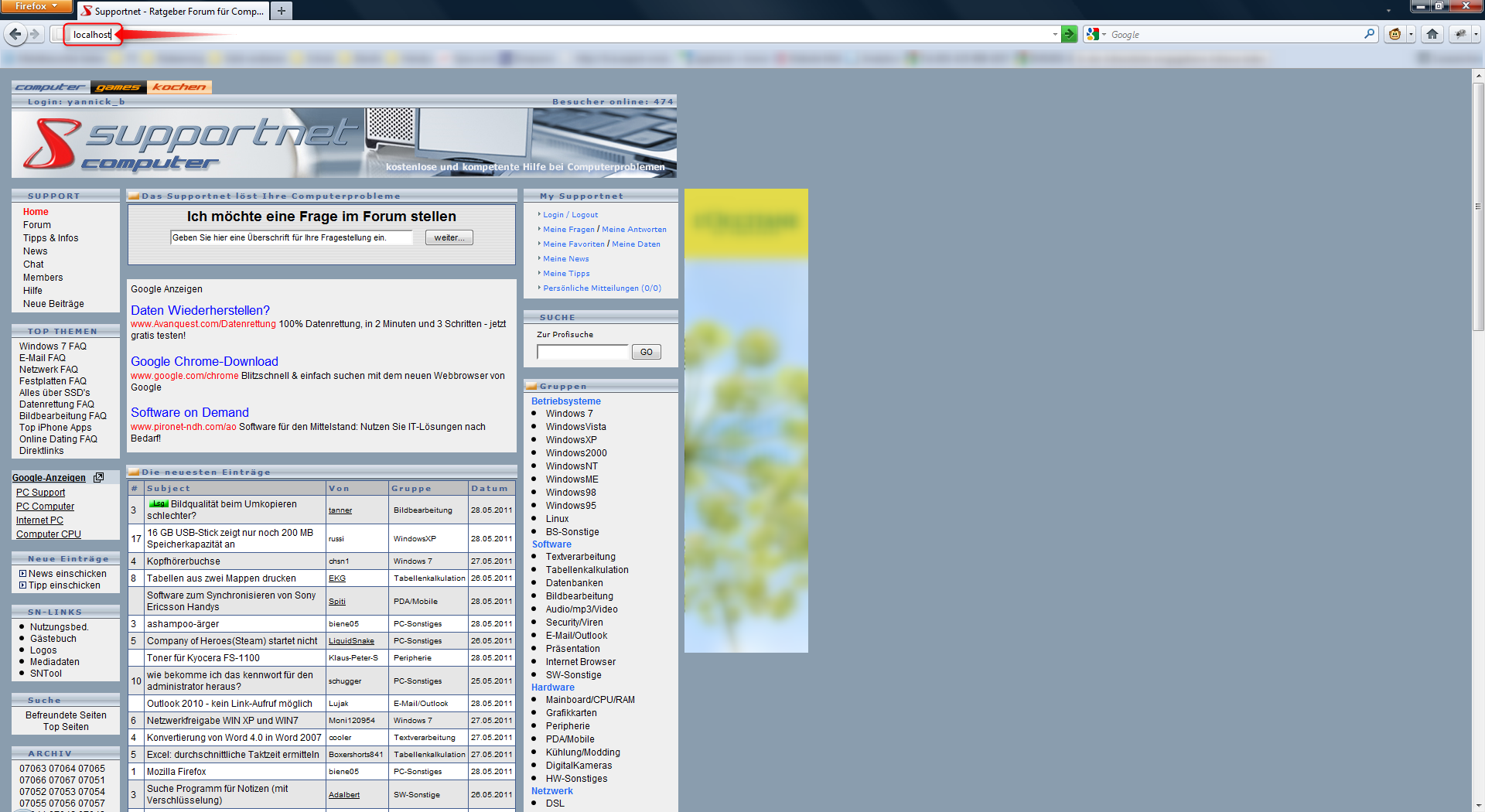Open the list-all-tabs dropdown arrow
Viewport: 1485px width, 812px height.
(1388, 11)
